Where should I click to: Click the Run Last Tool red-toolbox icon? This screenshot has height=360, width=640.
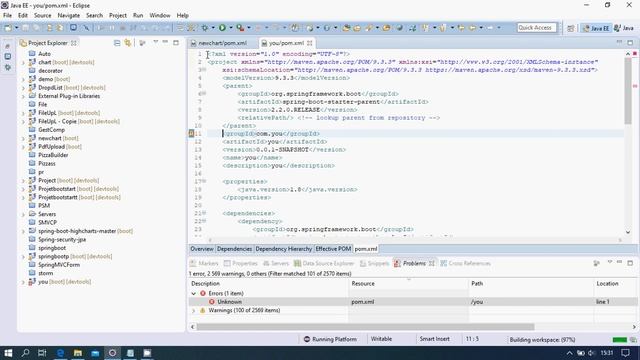240,28
